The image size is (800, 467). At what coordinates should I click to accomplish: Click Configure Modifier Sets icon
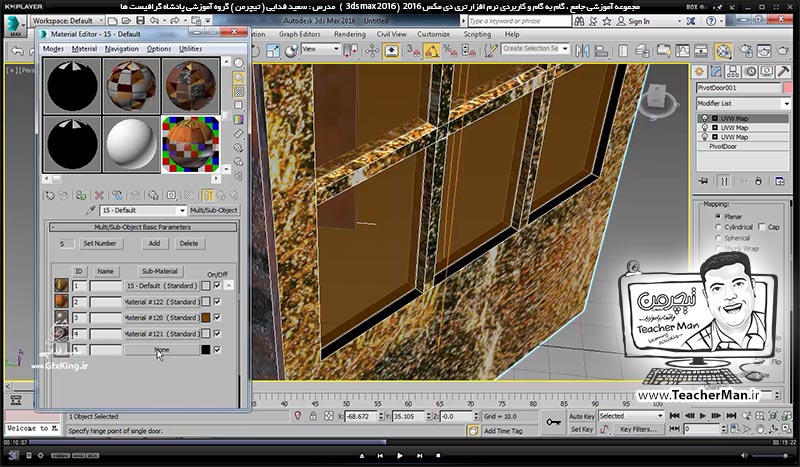click(x=780, y=181)
